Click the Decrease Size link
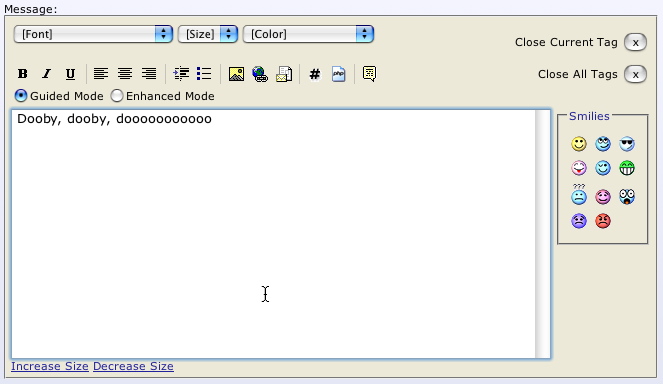This screenshot has width=663, height=384. 133,366
